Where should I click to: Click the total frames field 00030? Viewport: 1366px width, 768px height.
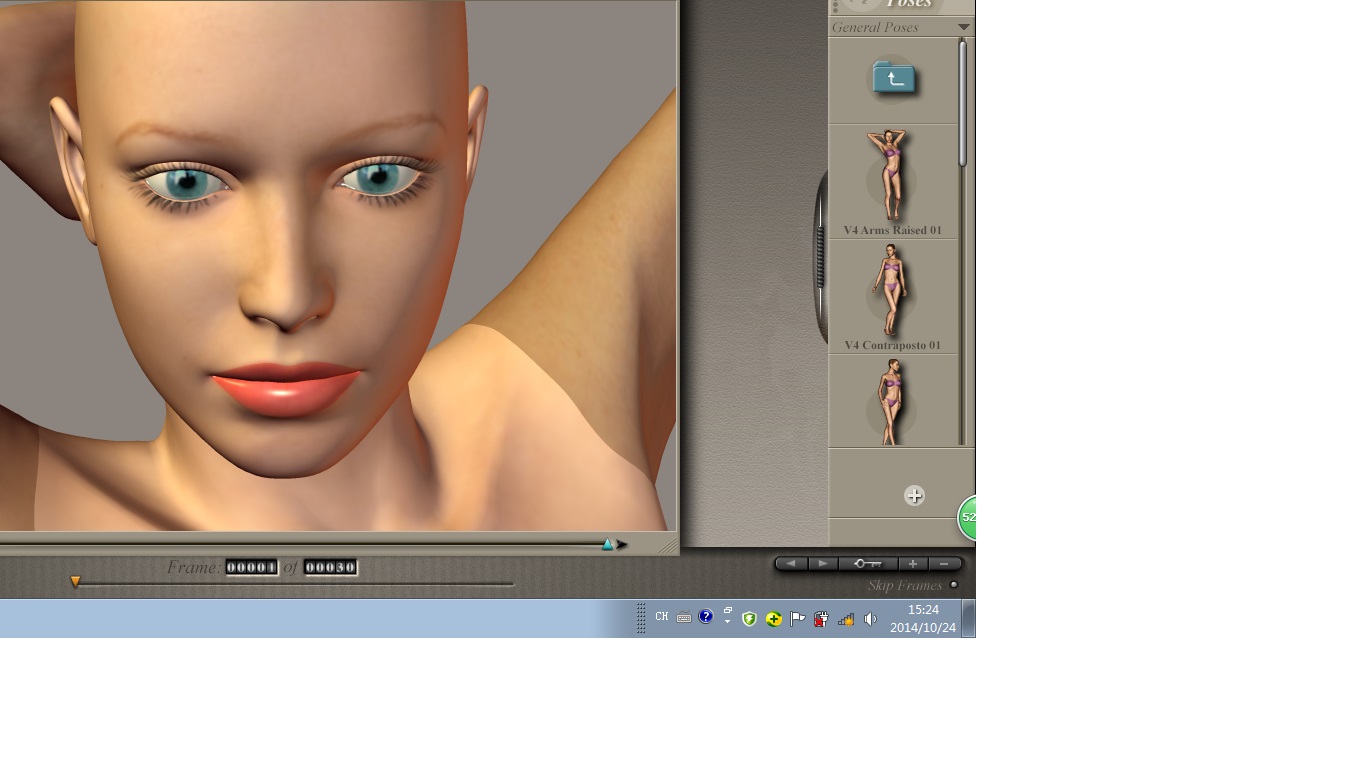(x=330, y=567)
